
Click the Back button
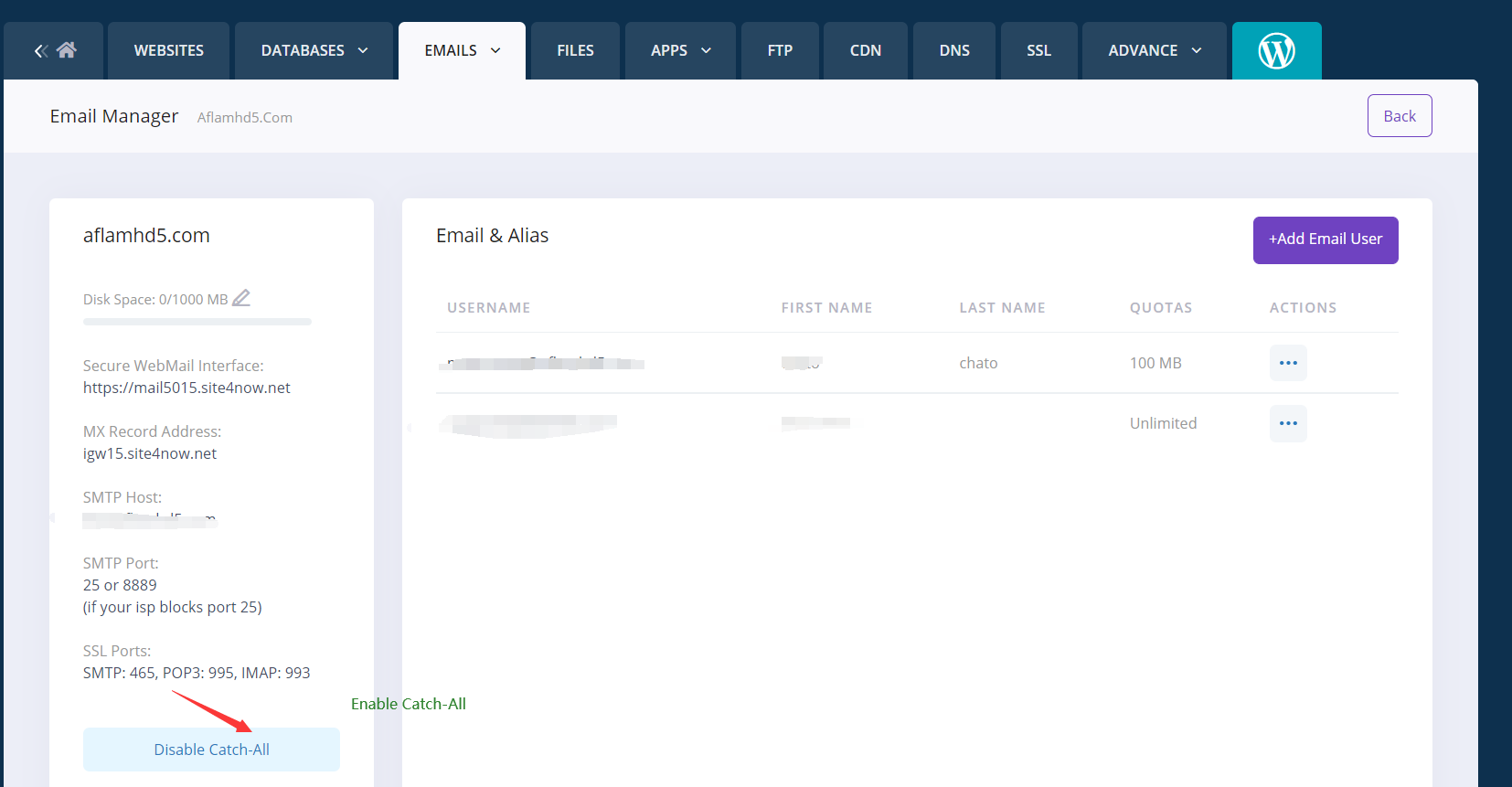tap(1399, 116)
